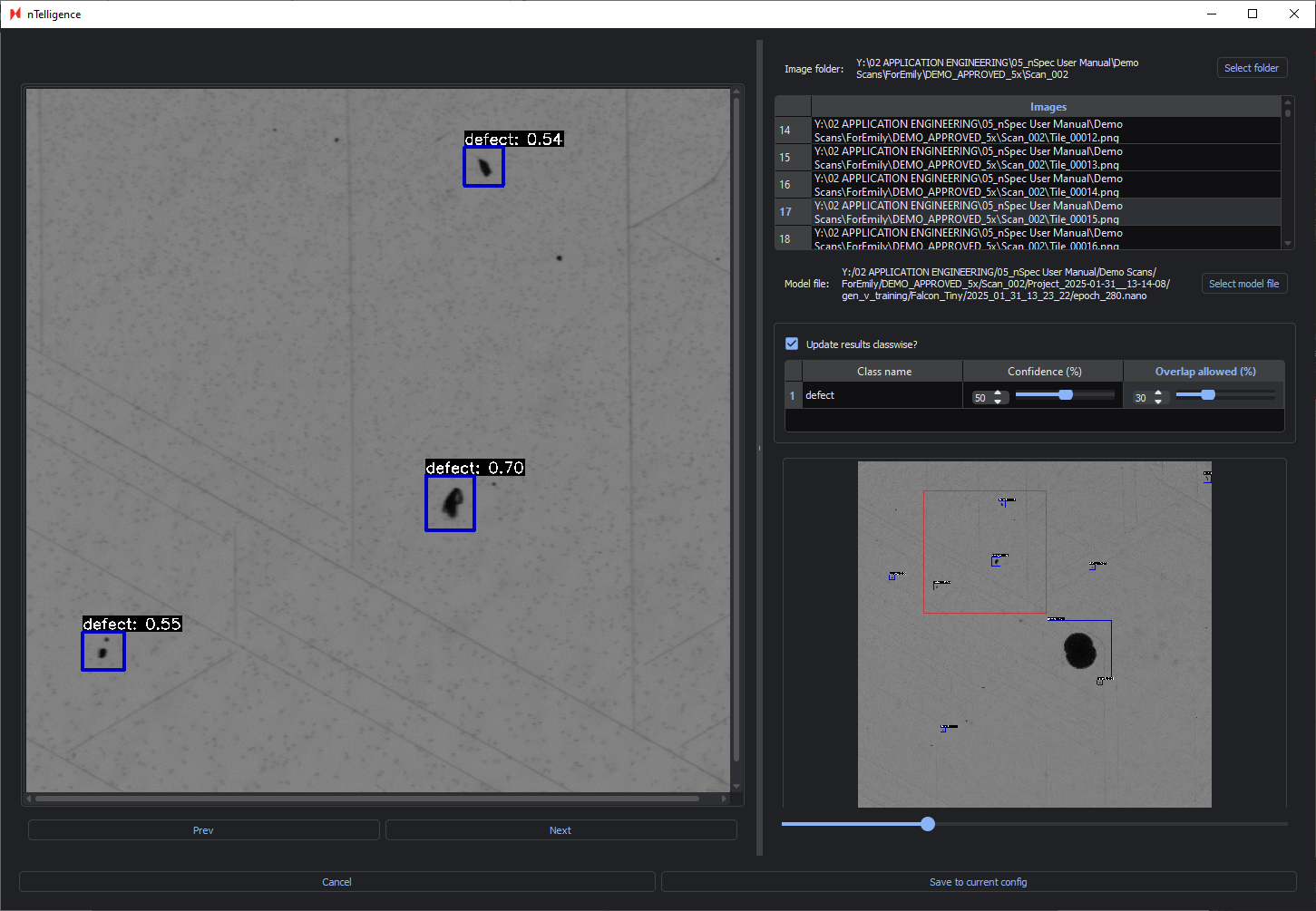Click the Confidence slider handle
1316x911 pixels.
[x=1066, y=394]
